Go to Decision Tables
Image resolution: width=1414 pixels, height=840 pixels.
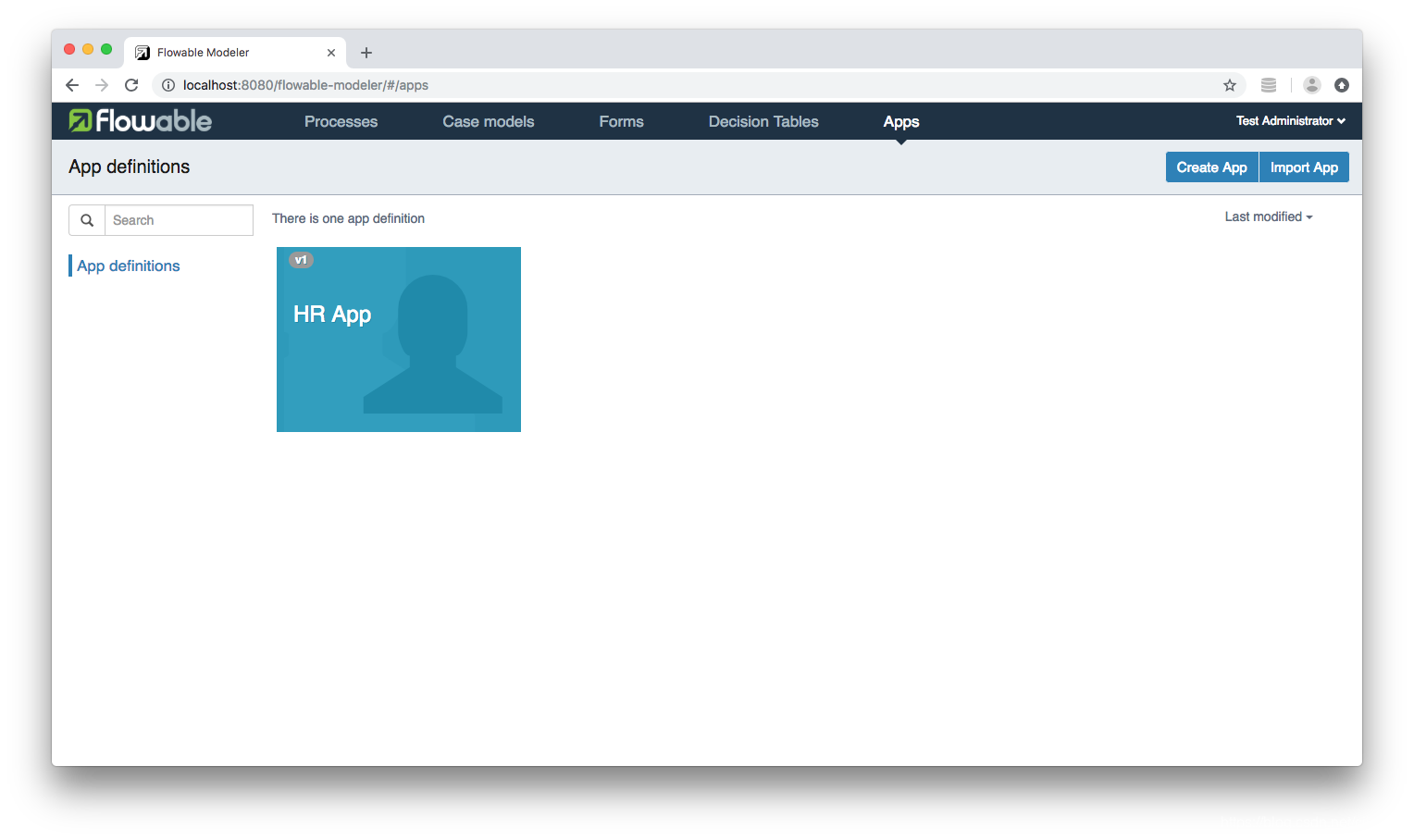click(763, 121)
